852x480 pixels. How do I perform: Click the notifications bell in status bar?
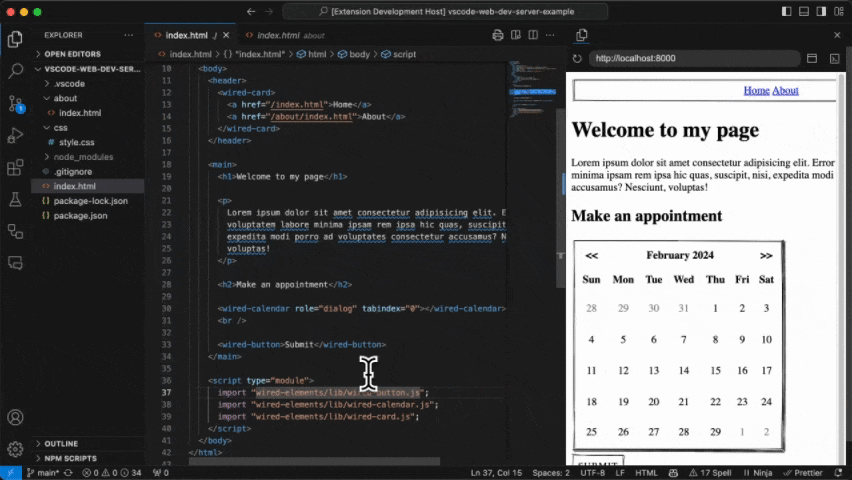[x=838, y=473]
